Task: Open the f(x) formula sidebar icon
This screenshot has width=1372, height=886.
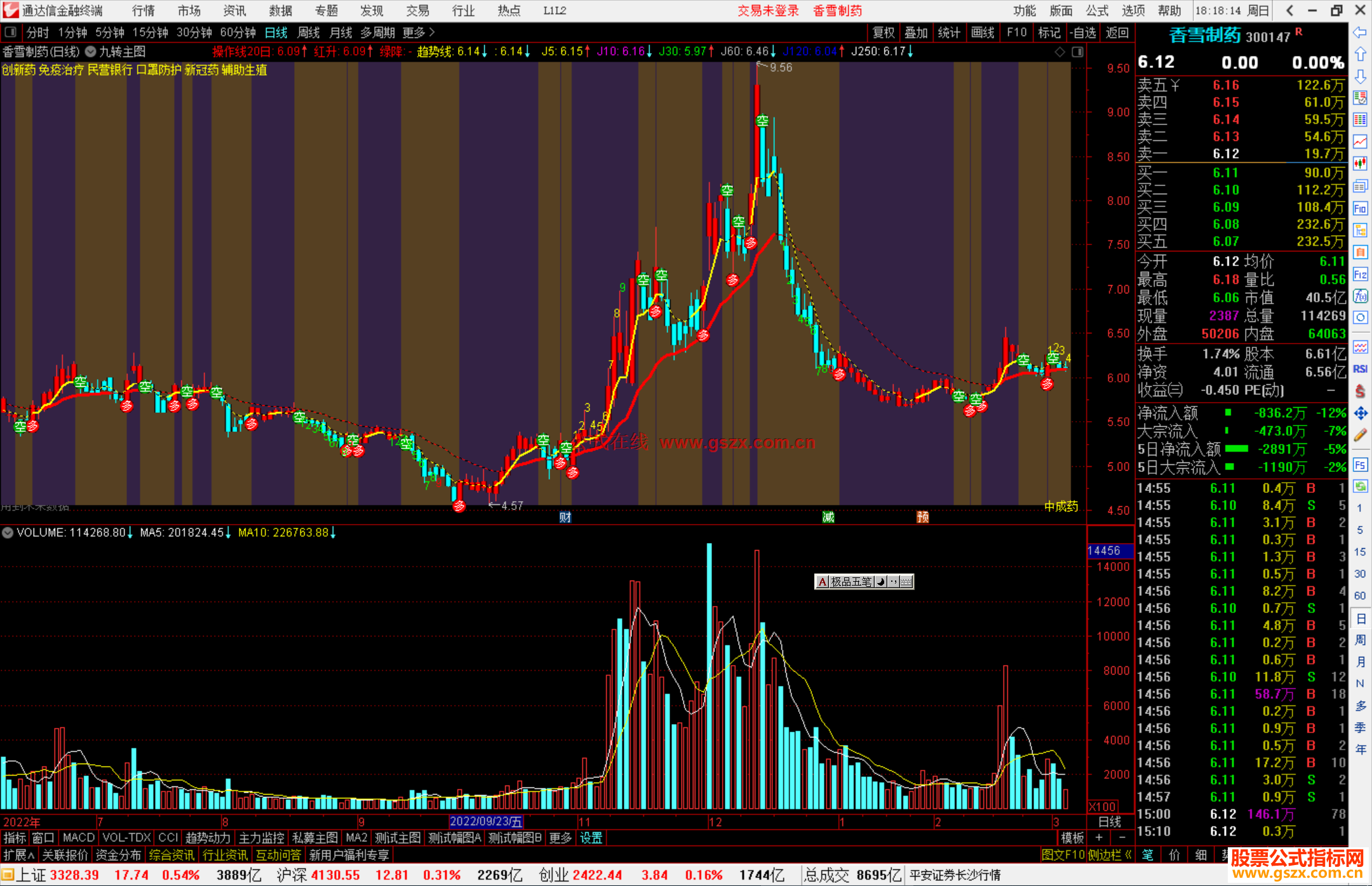Action: 1360,297
